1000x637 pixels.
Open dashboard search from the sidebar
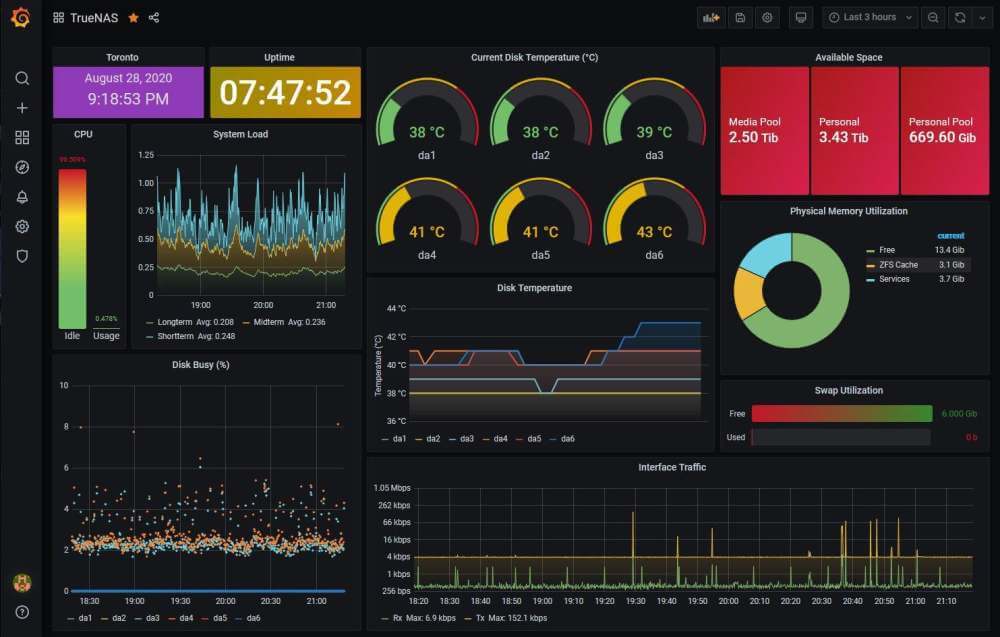[x=21, y=78]
